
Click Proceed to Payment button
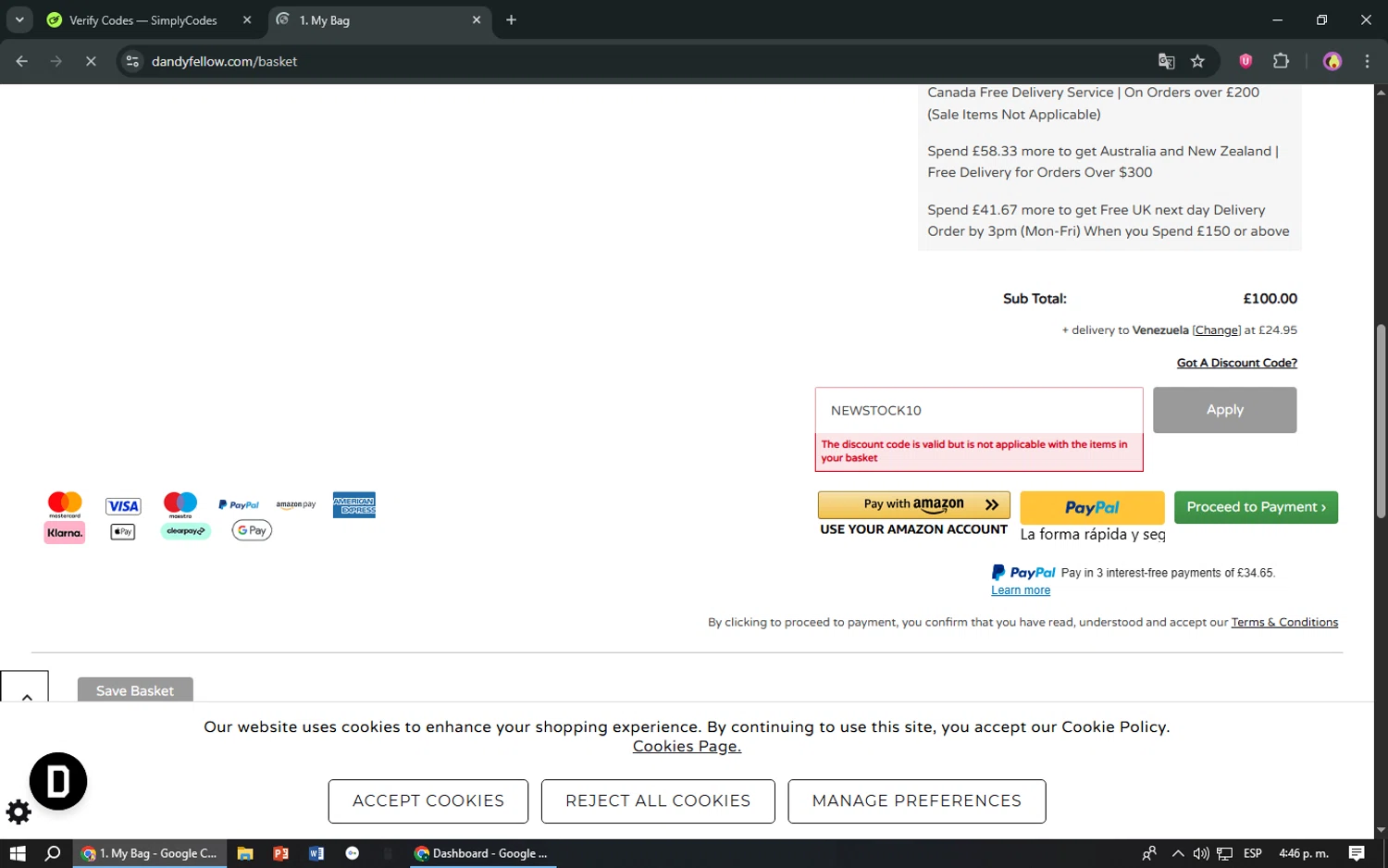pyautogui.click(x=1256, y=507)
